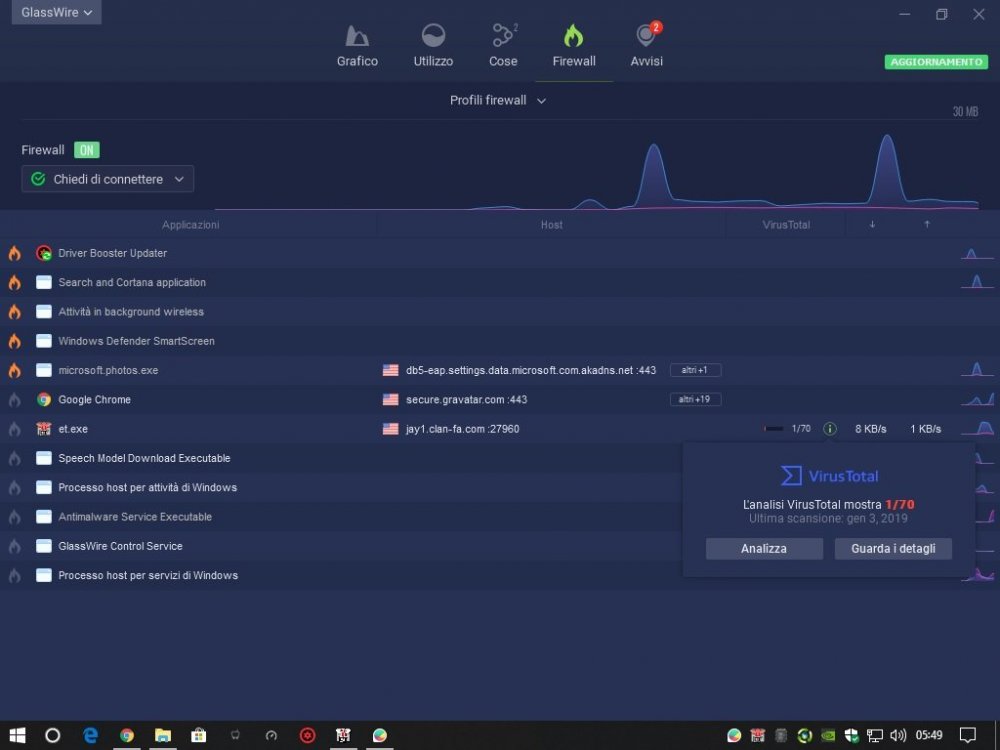Click the Google Chrome app icon in list
1000x750 pixels.
44,400
